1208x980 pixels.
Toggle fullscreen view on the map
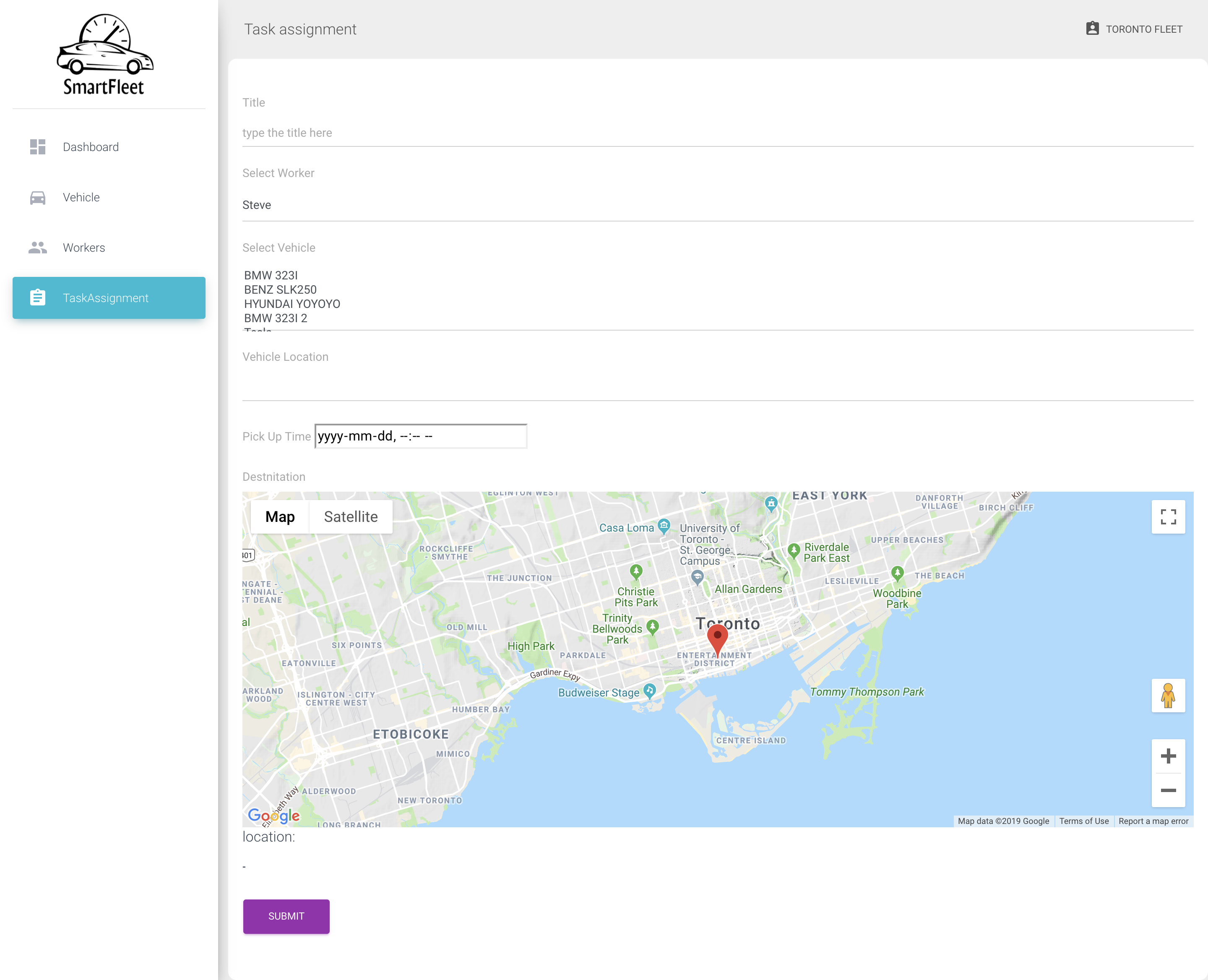coord(1168,516)
